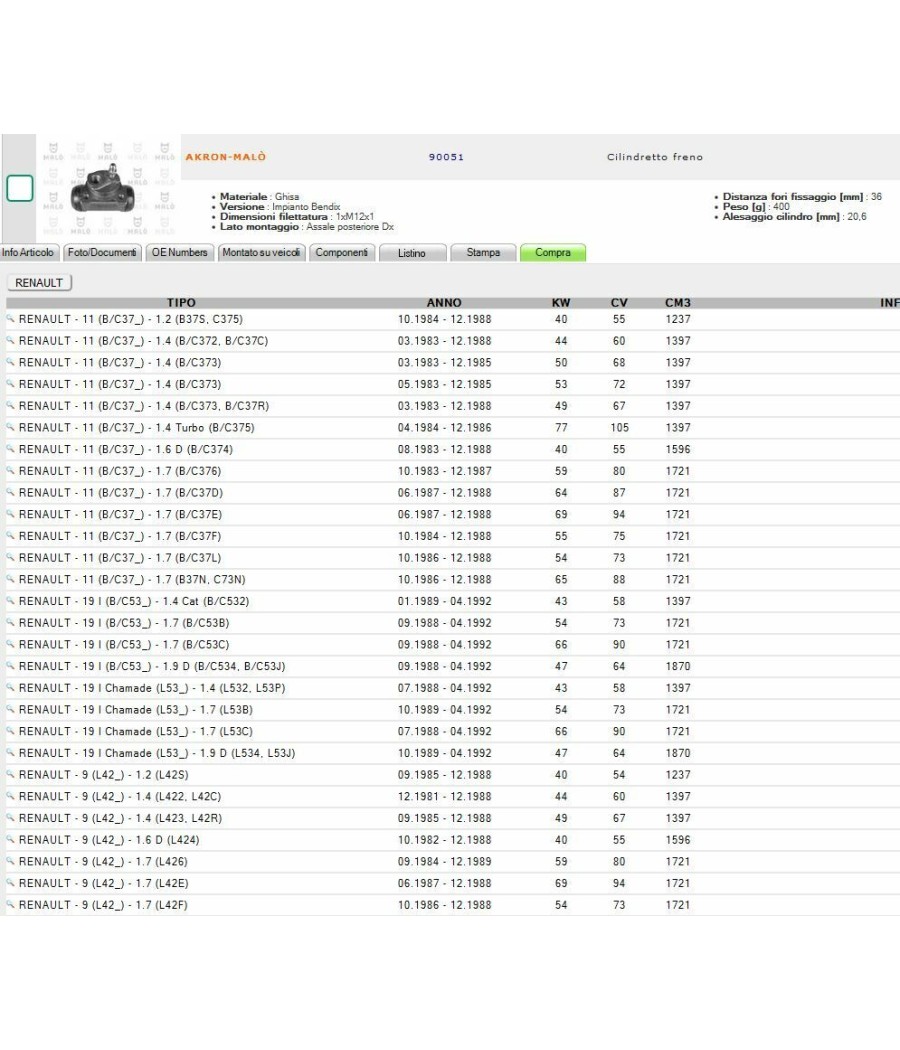Click year range 04.1984 - 12.1986
This screenshot has width=900, height=1050.
tap(445, 427)
